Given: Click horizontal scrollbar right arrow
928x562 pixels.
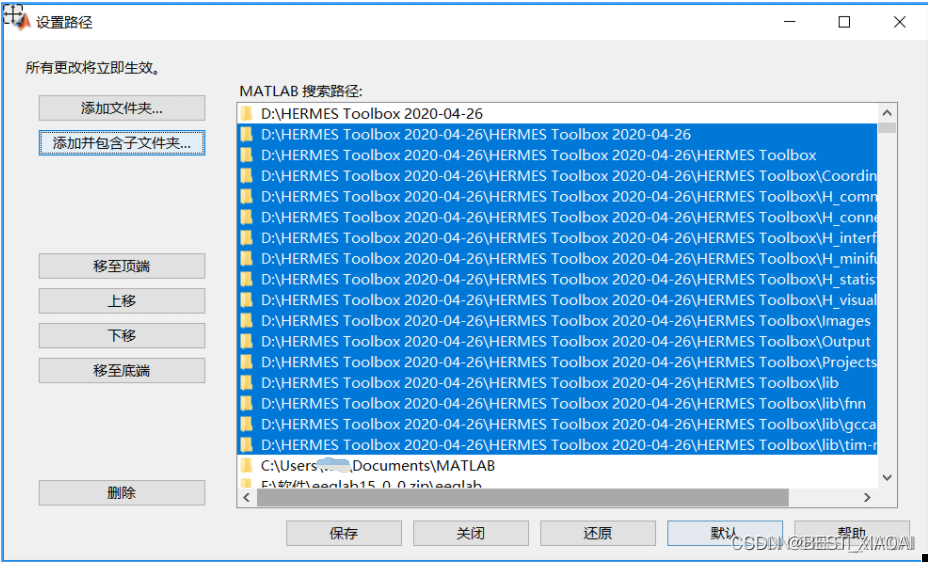Looking at the screenshot, I should coord(867,498).
